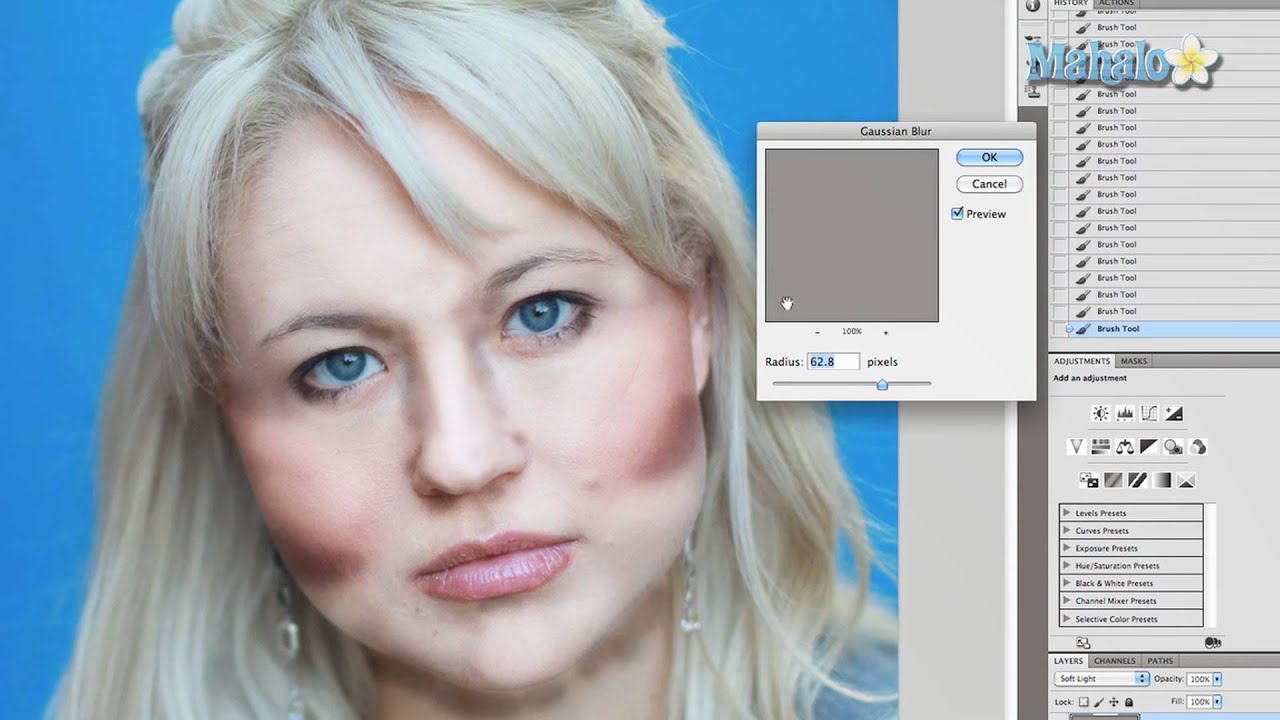Screen dimensions: 1280x720
Task: Switch to the History tab
Action: tap(1070, 3)
